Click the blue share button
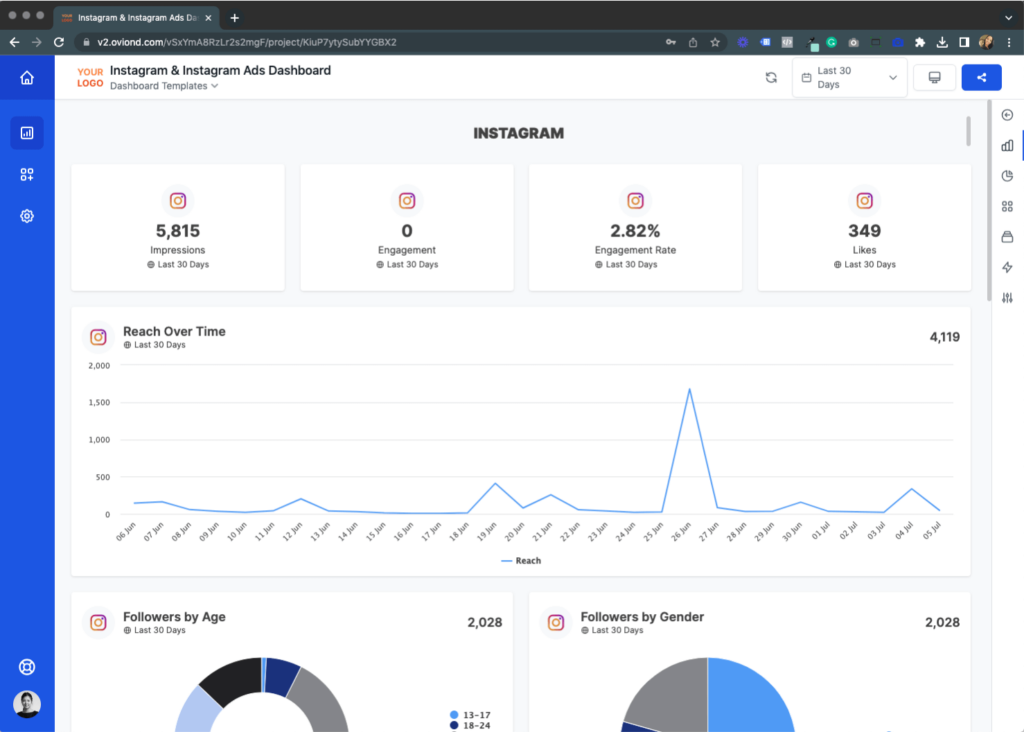The width and height of the screenshot is (1024, 732). tap(982, 78)
